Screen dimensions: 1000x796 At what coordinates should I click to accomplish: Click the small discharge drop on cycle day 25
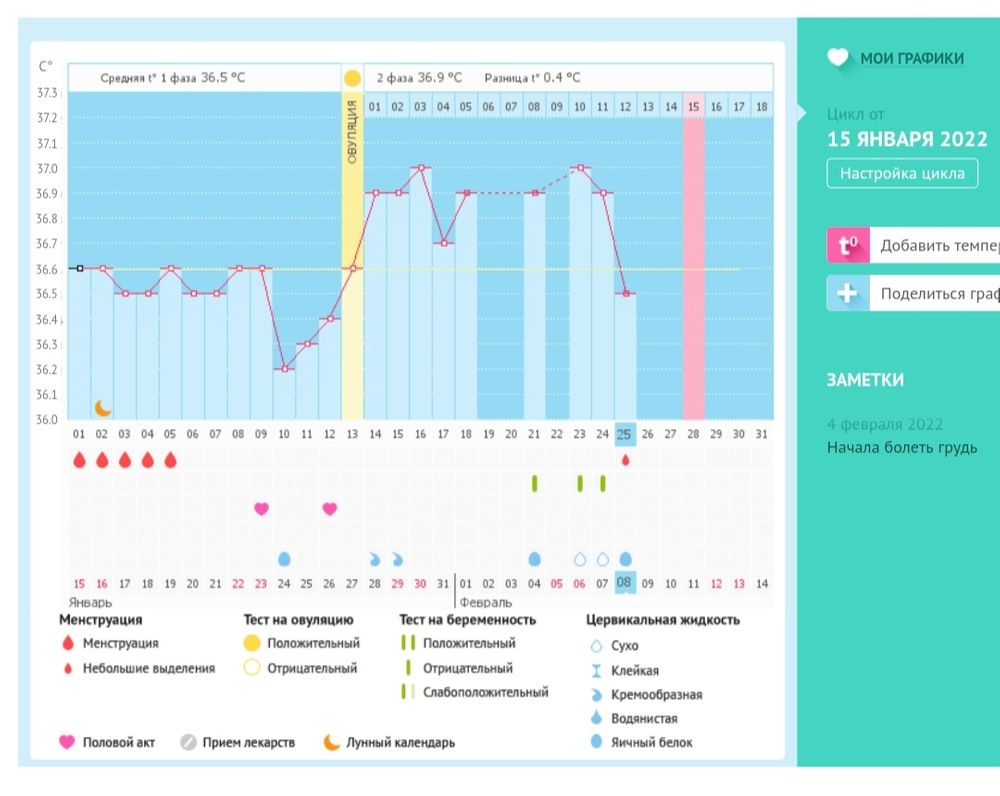[625, 460]
